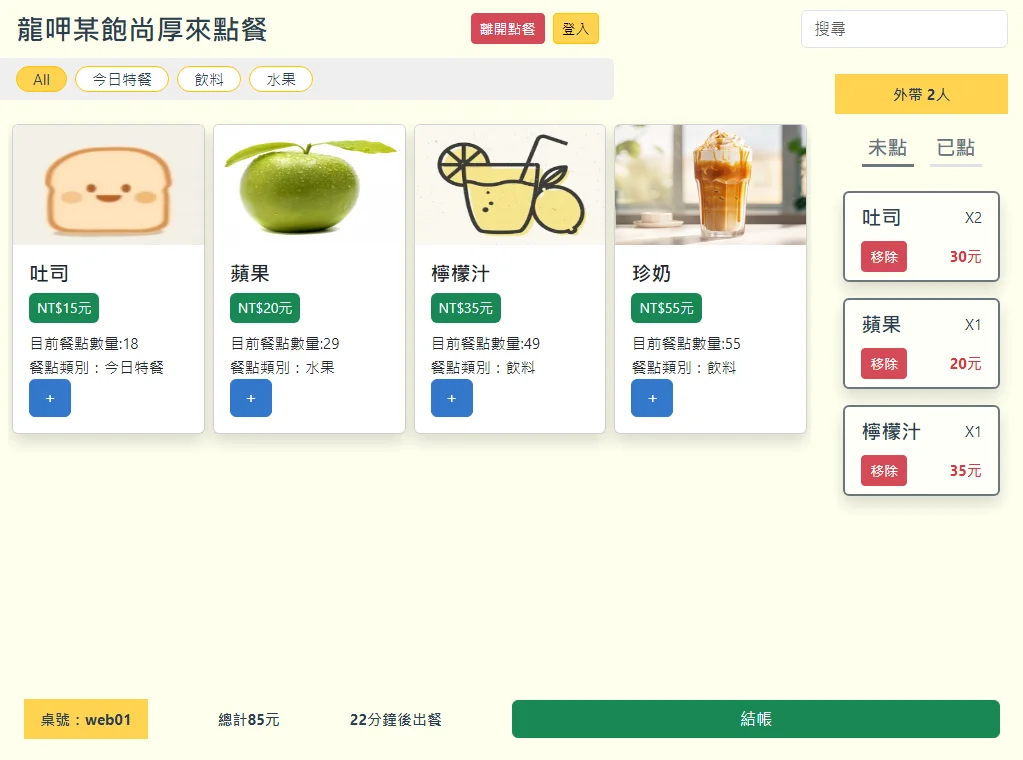Switch to the 已點 tab
1023x760 pixels.
[956, 149]
